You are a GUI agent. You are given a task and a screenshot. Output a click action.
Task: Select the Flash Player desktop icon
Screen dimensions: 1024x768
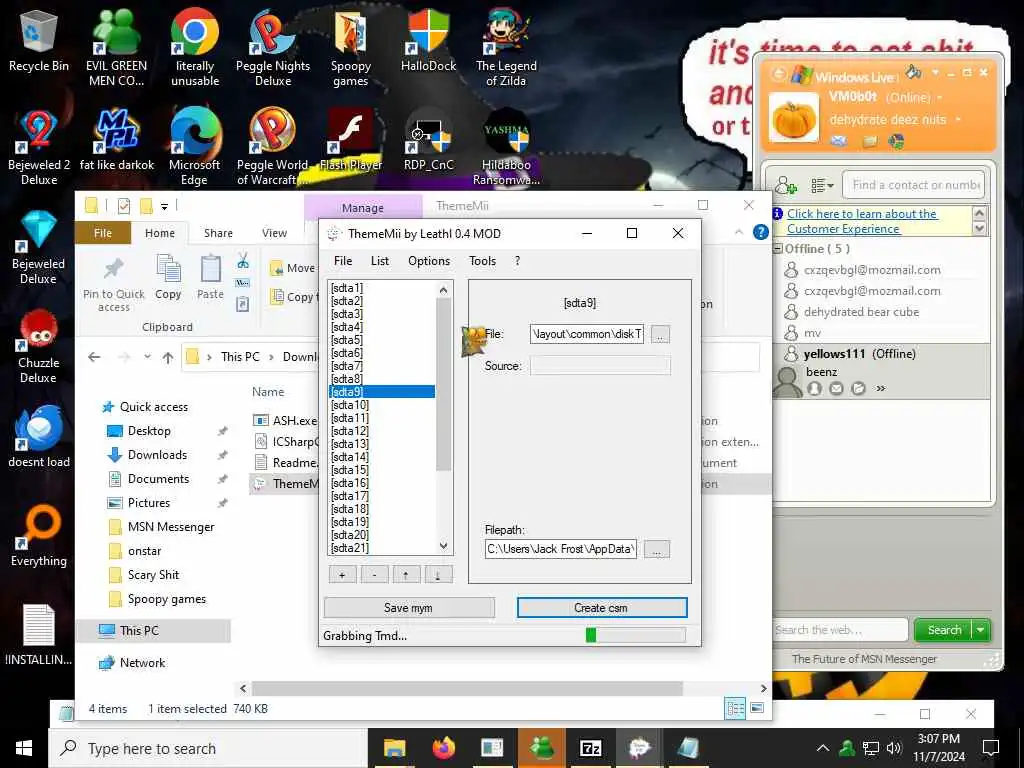click(x=351, y=140)
